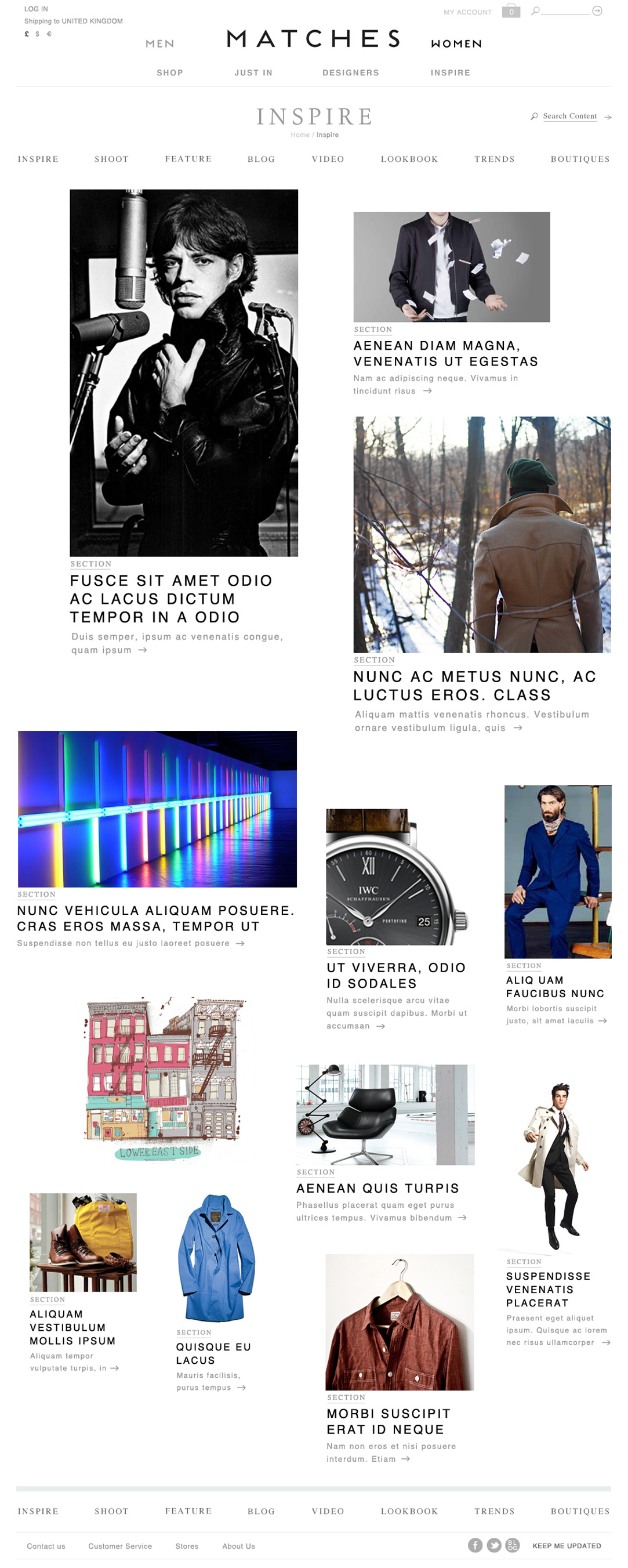
Task: Open the shopping bag icon
Action: click(510, 11)
